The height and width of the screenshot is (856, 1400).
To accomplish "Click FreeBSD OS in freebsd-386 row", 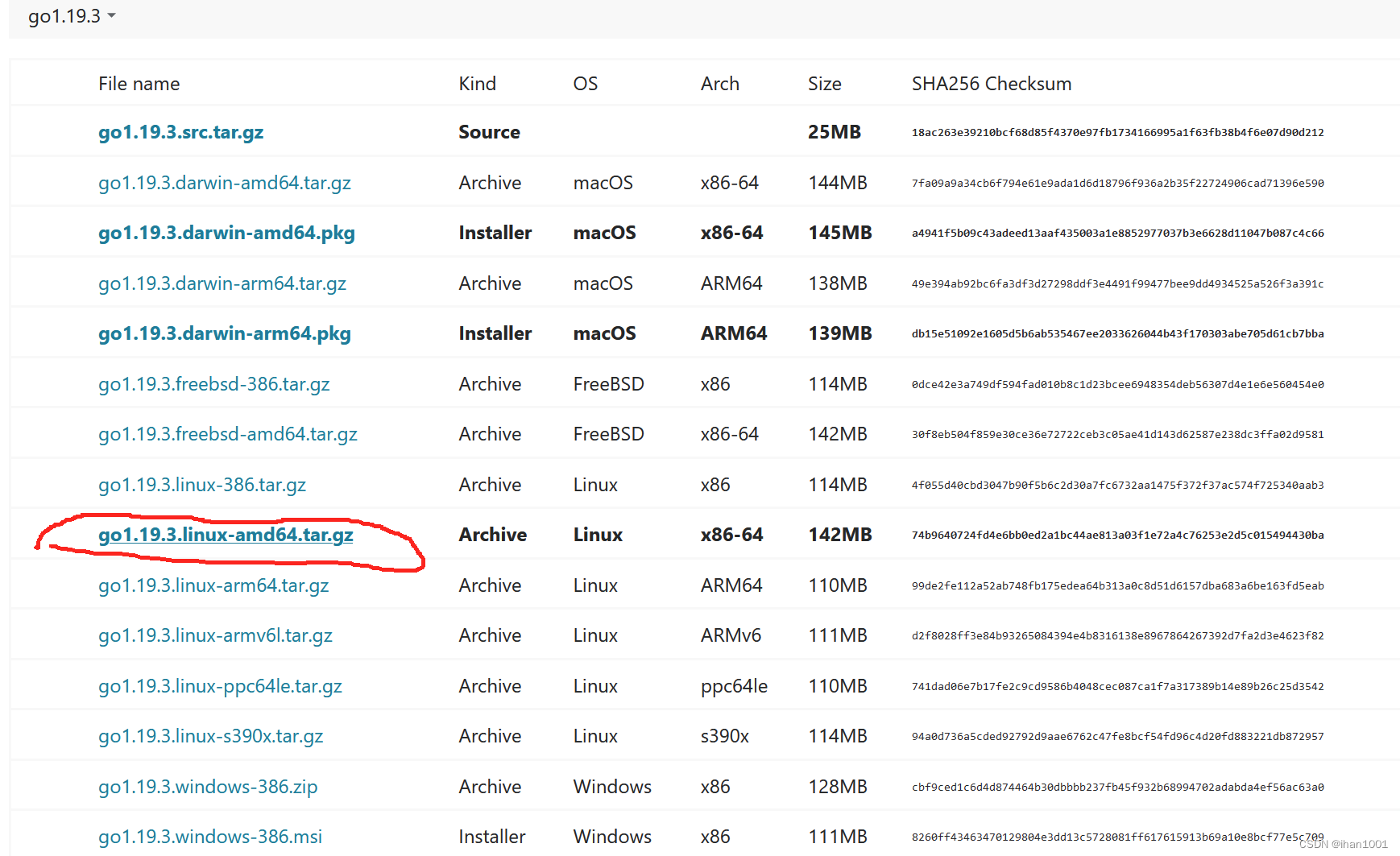I will click(609, 384).
